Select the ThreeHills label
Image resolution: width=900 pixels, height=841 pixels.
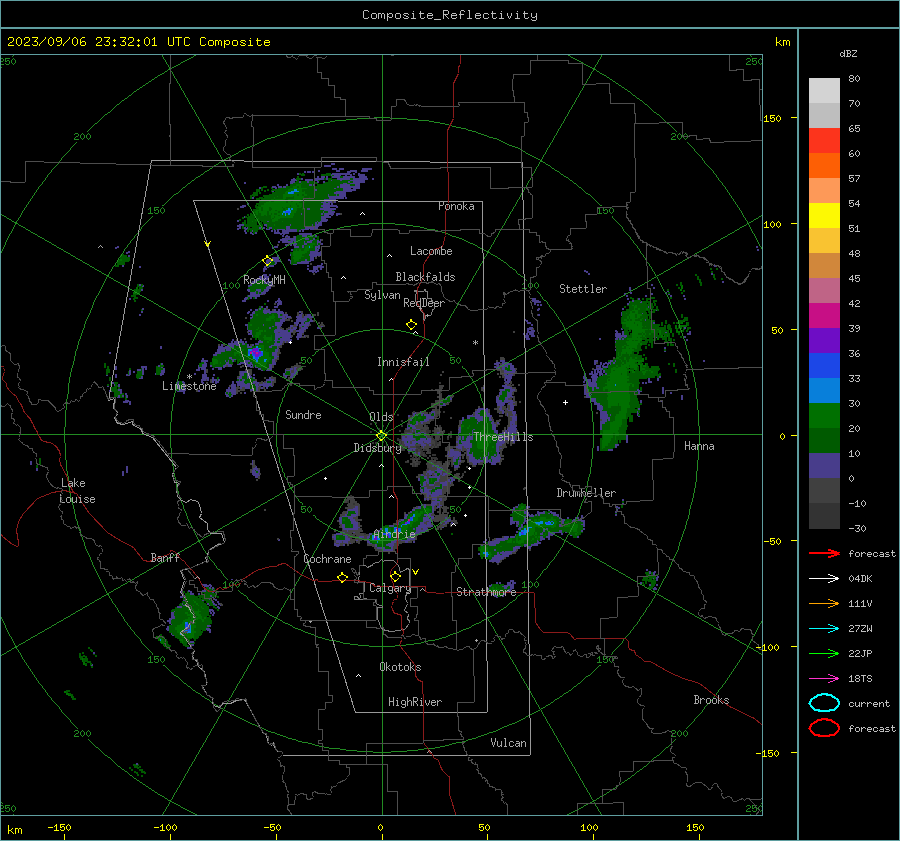pyautogui.click(x=503, y=437)
